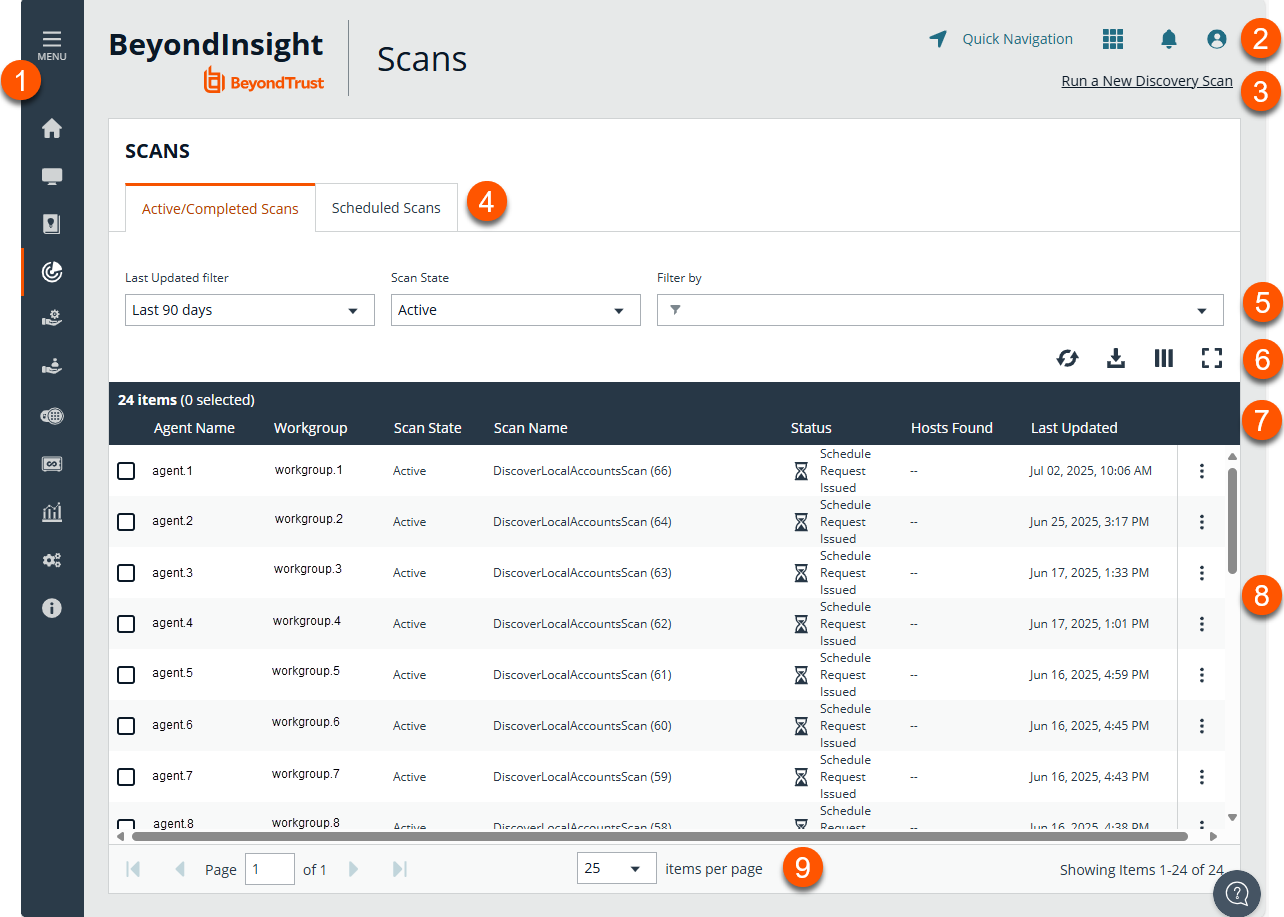The width and height of the screenshot is (1284, 917).
Task: Open the About info icon in the sidebar
Action: [x=52, y=608]
